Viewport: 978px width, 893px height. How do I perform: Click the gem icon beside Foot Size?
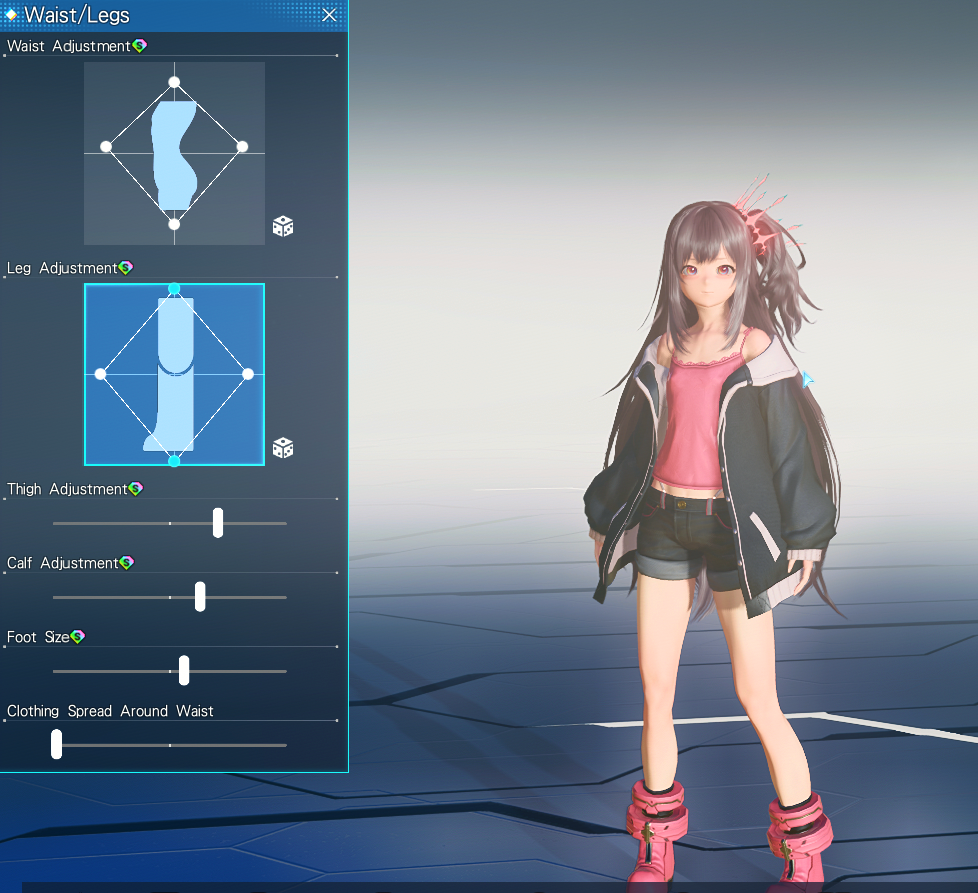pos(77,637)
